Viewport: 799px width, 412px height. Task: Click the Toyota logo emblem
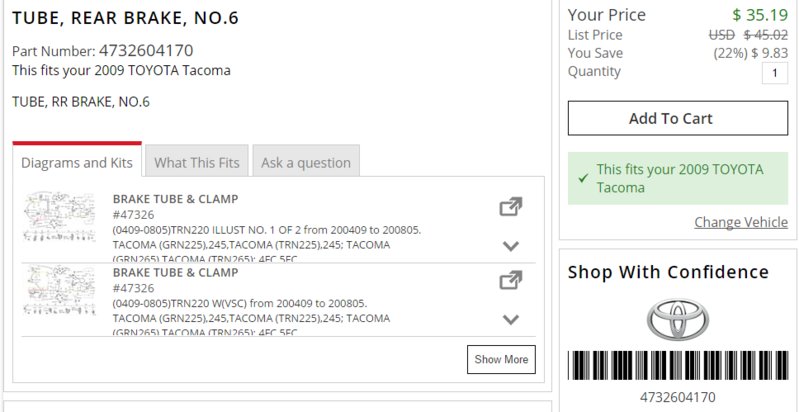coord(678,319)
